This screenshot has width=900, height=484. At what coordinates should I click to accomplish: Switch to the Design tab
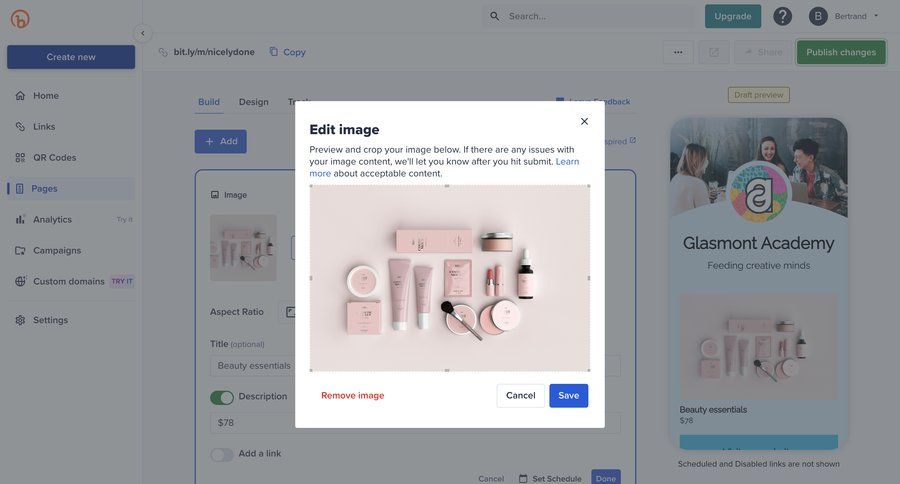click(254, 102)
